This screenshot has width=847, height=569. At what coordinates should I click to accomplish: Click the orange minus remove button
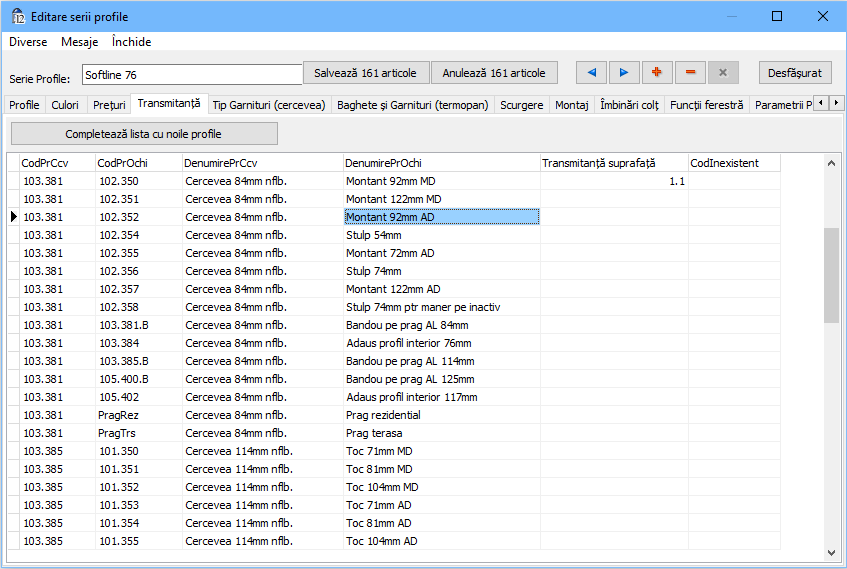pyautogui.click(x=690, y=73)
